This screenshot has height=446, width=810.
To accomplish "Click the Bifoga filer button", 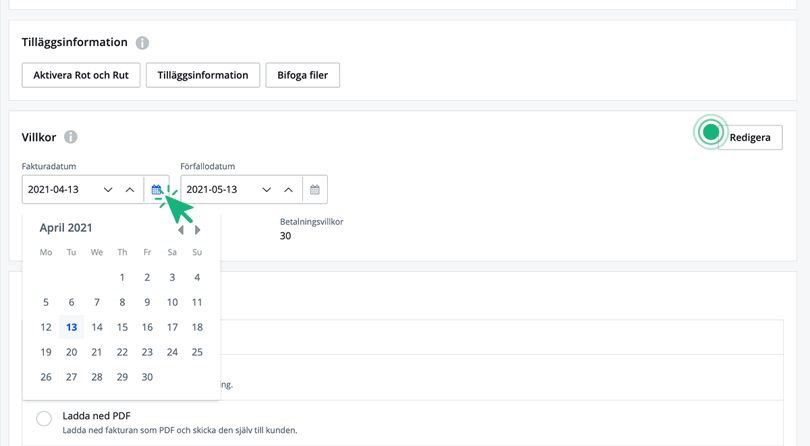I will pyautogui.click(x=302, y=75).
